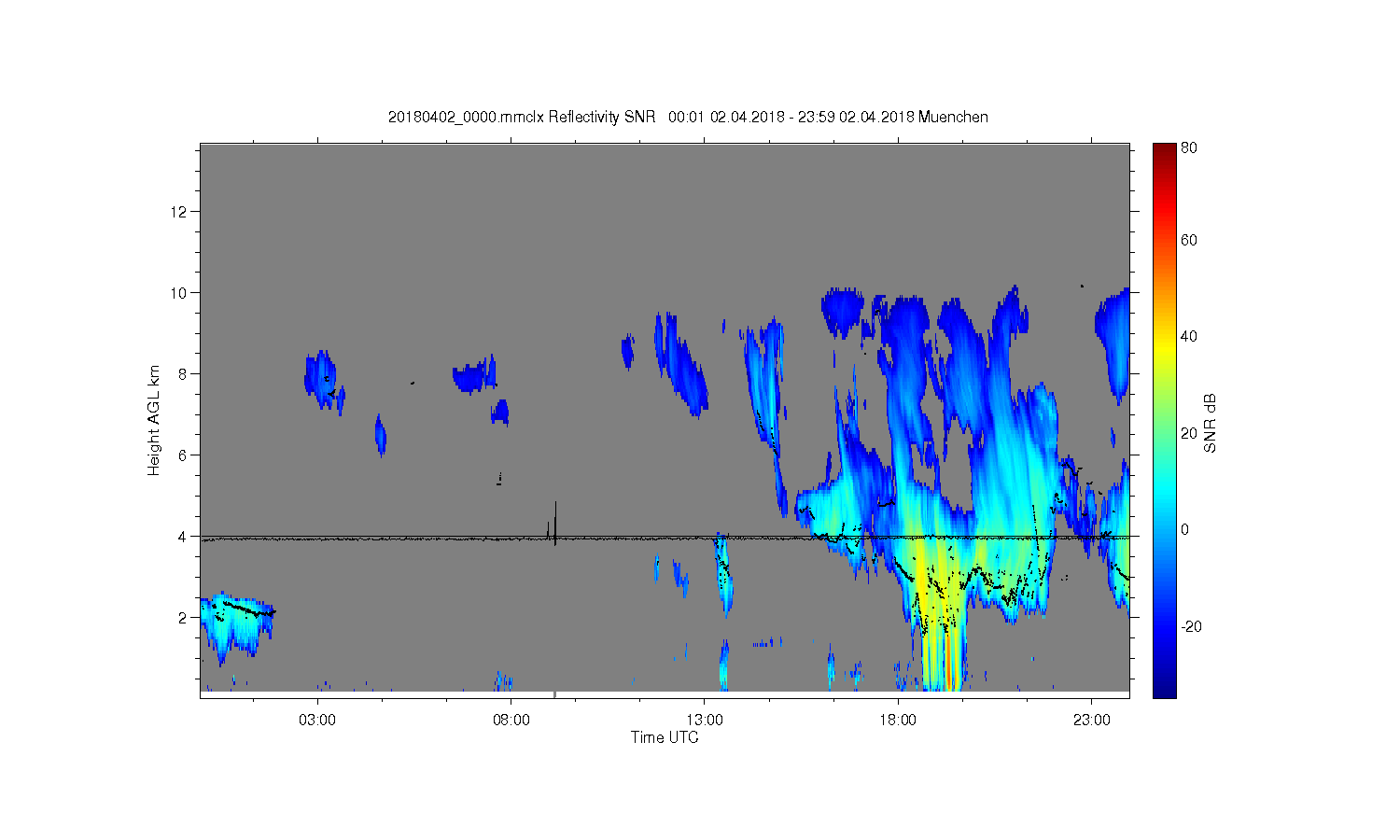The width and height of the screenshot is (1400, 840).
Task: Click the colorbar value 60
Action: [1189, 240]
